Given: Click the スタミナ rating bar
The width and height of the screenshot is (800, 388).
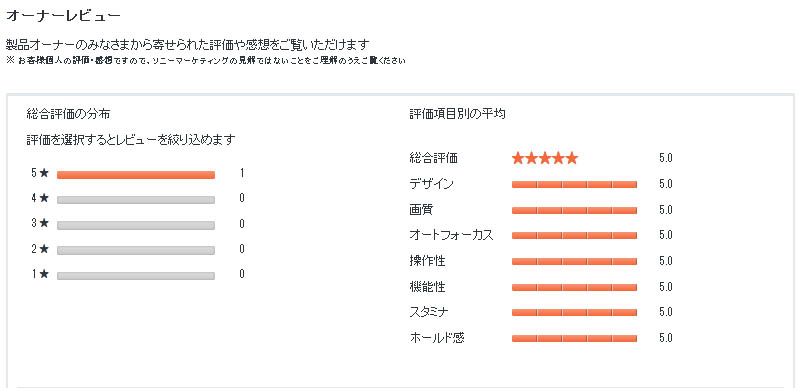Looking at the screenshot, I should tap(574, 312).
